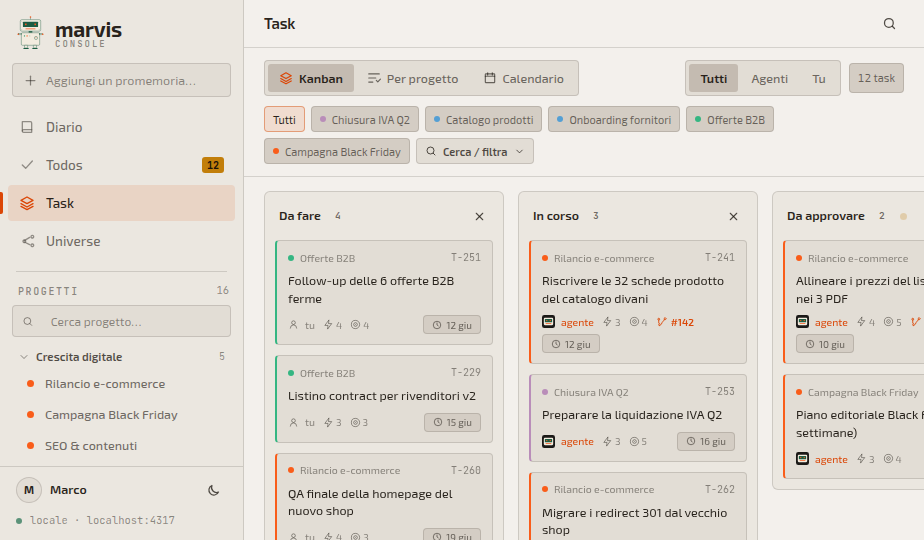
Task: Switch to the Calendario view
Action: [x=524, y=78]
